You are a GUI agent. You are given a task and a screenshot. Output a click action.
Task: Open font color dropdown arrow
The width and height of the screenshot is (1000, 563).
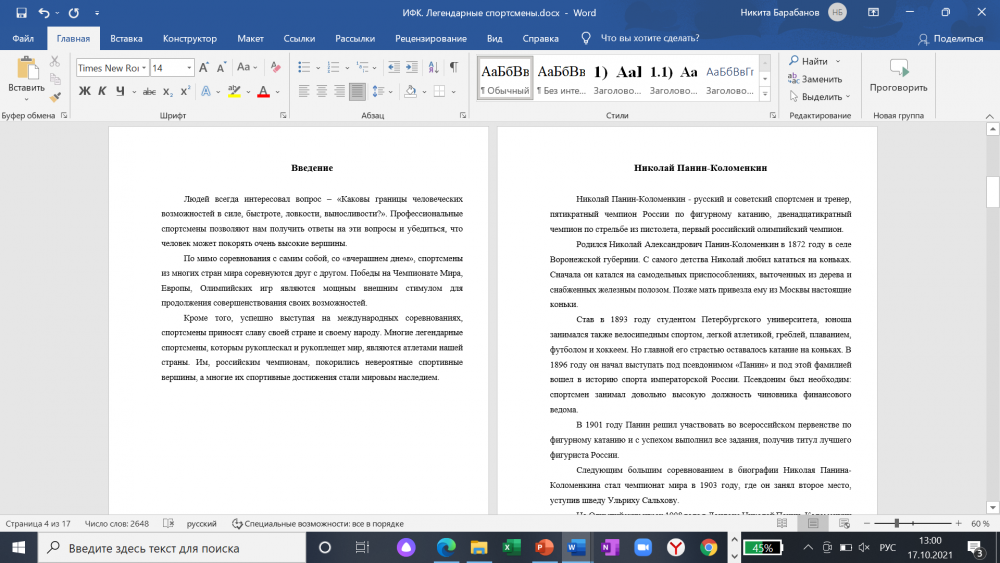coord(277,92)
